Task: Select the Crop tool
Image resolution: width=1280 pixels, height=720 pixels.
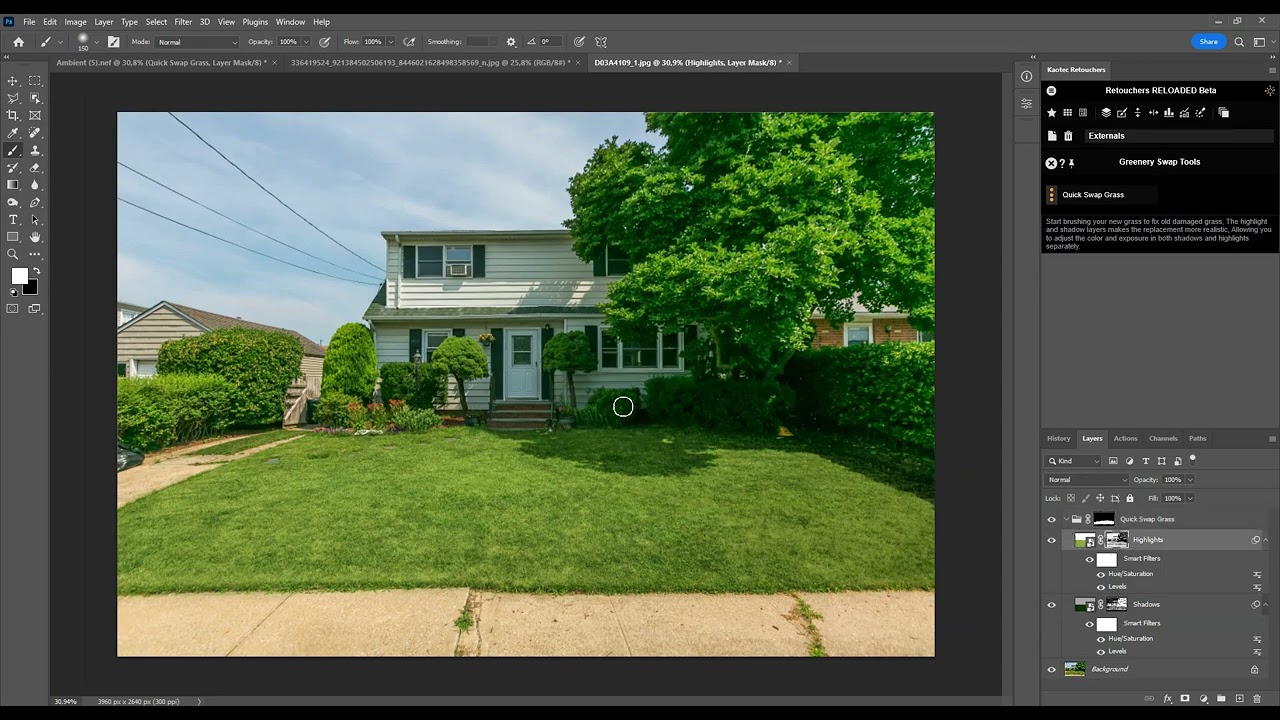Action: [13, 116]
